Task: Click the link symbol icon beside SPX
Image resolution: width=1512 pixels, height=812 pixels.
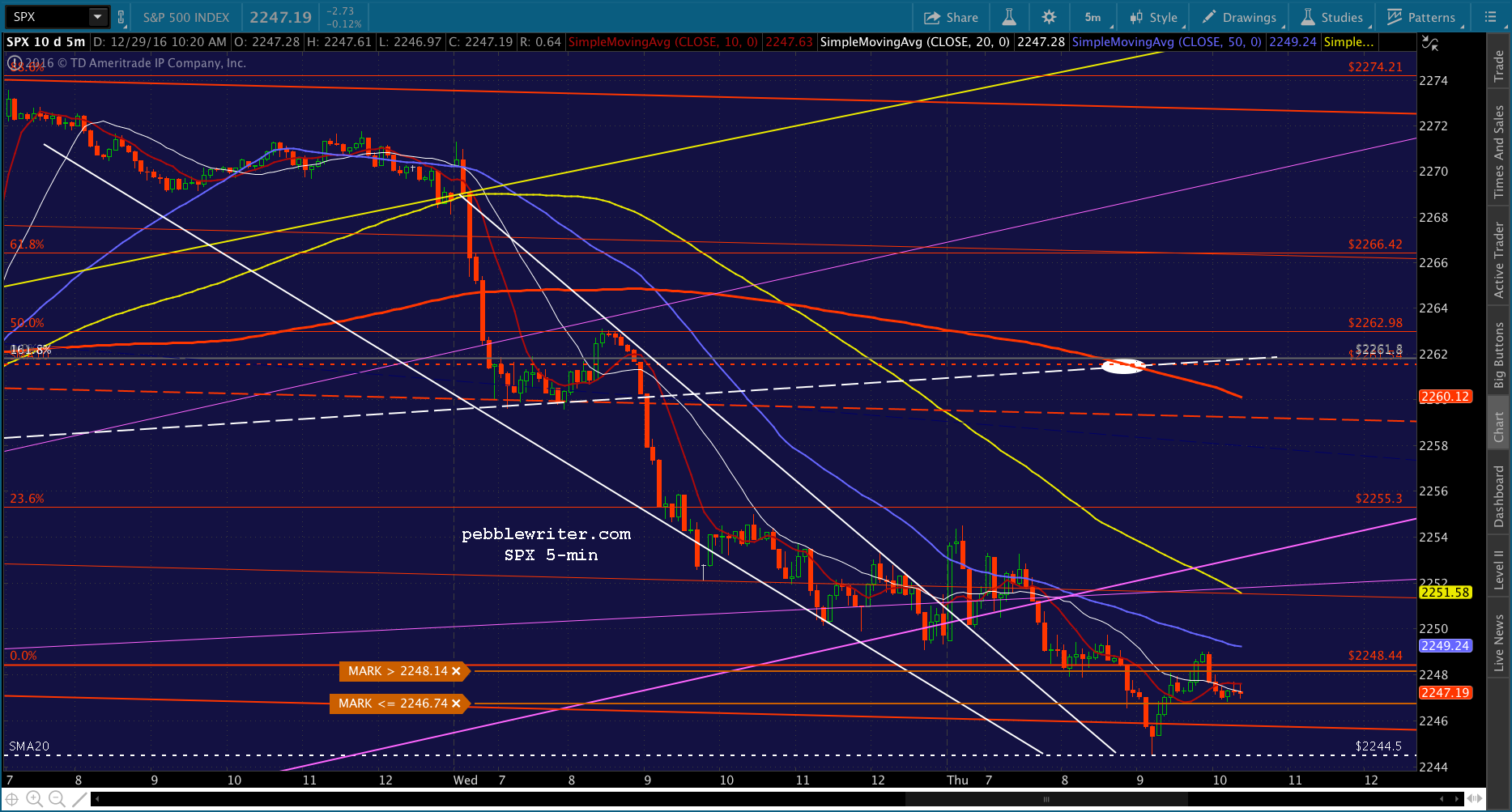Action: click(121, 17)
